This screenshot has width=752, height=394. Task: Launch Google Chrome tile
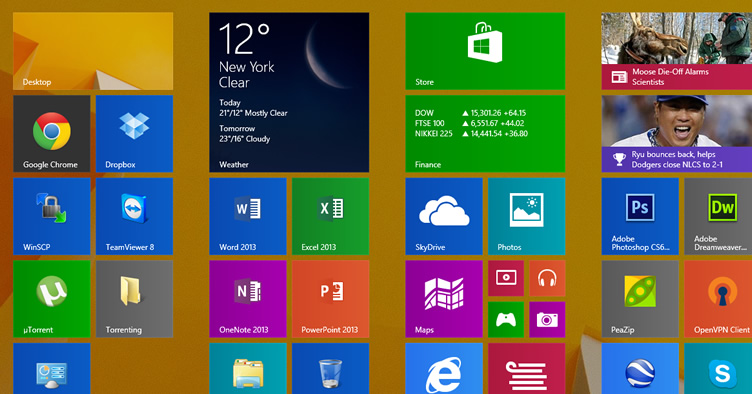tap(52, 134)
